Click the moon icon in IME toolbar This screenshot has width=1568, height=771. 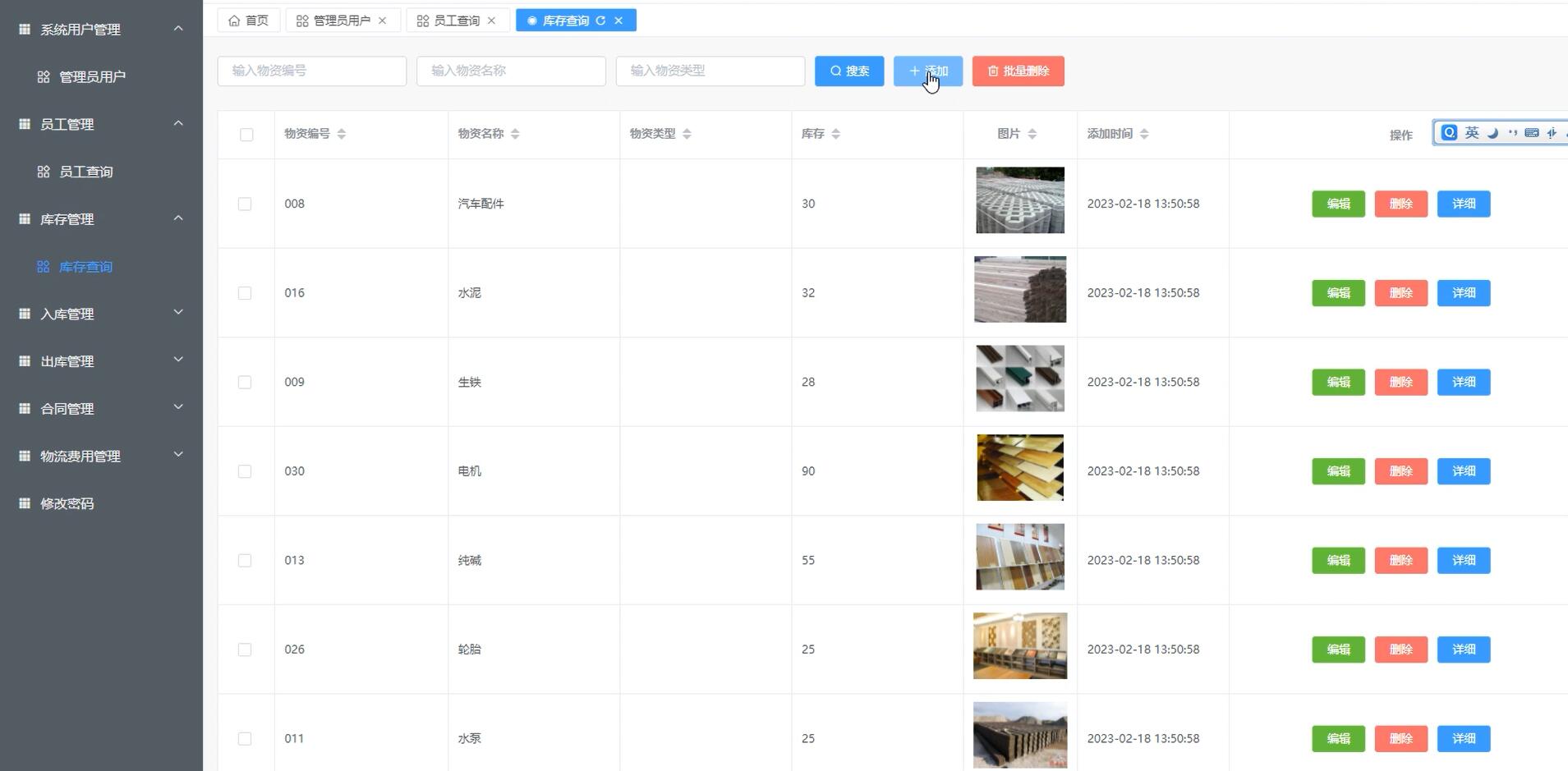tap(1492, 132)
